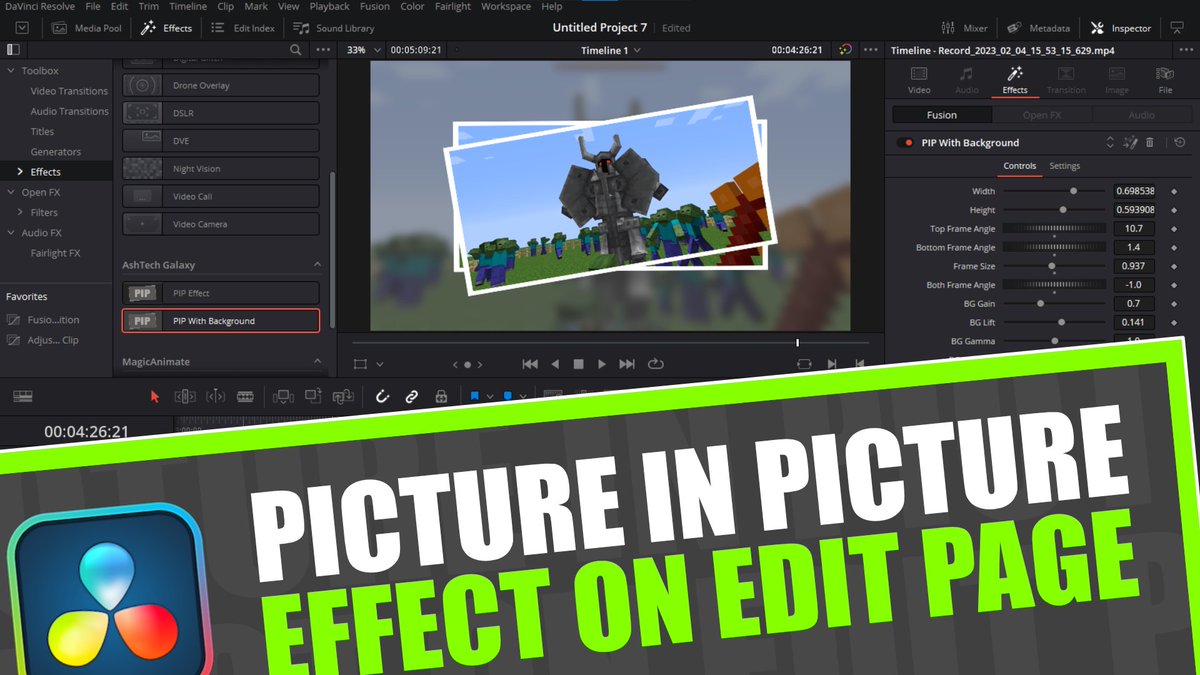Open the 33% viewer zoom dropdown

coord(362,50)
